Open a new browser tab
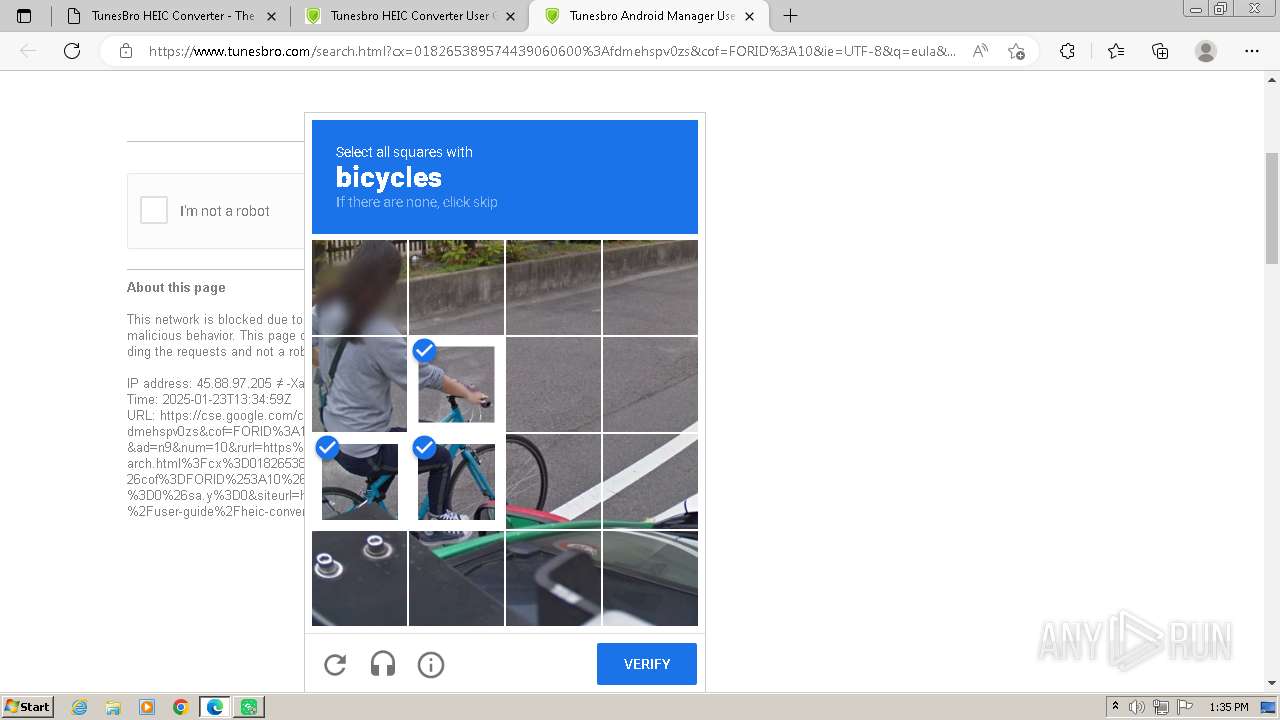Image resolution: width=1280 pixels, height=720 pixels. [x=790, y=16]
